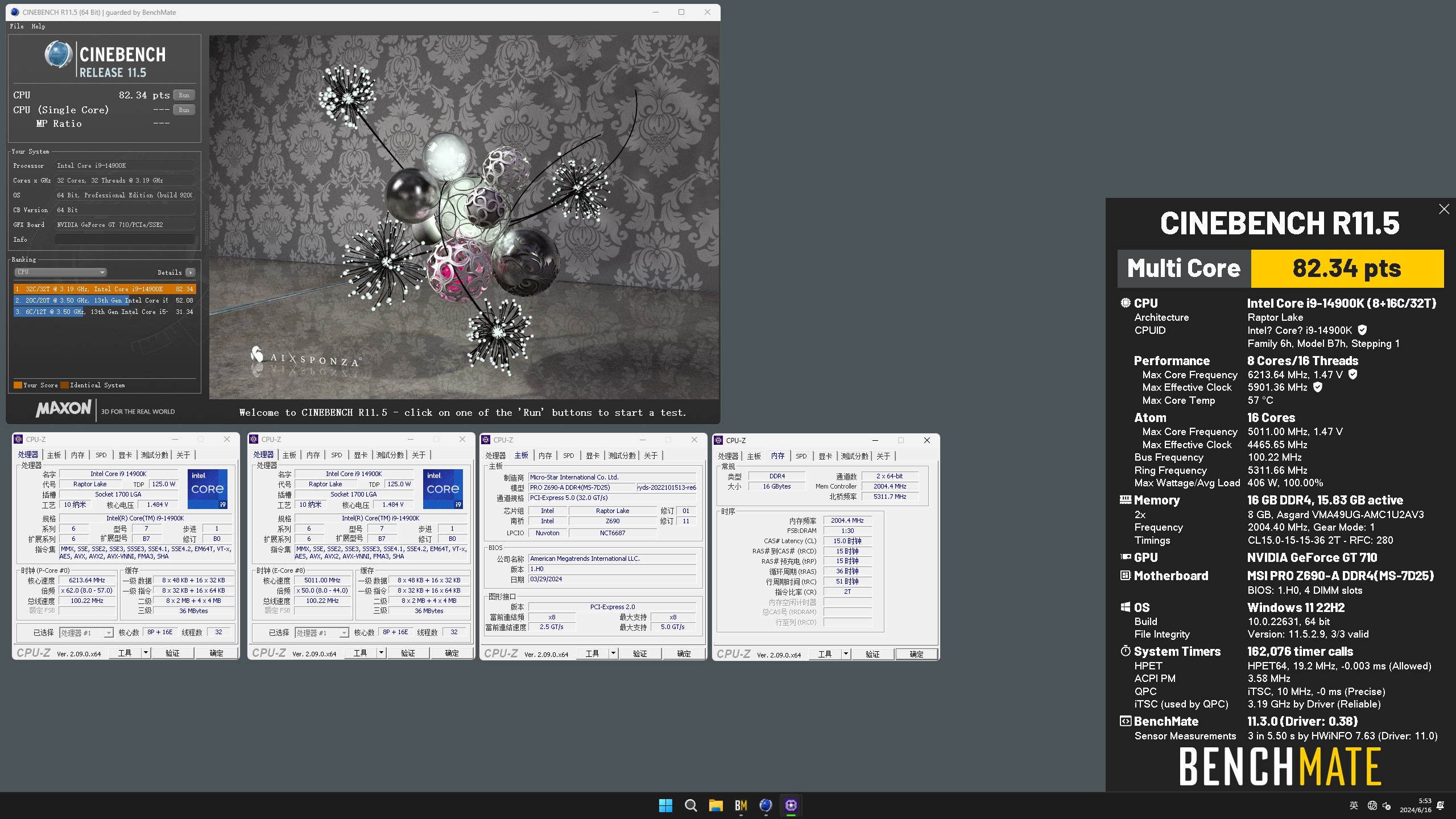The height and width of the screenshot is (819, 1456).
Task: Click the empty Info field in Cinebench
Action: pos(125,239)
